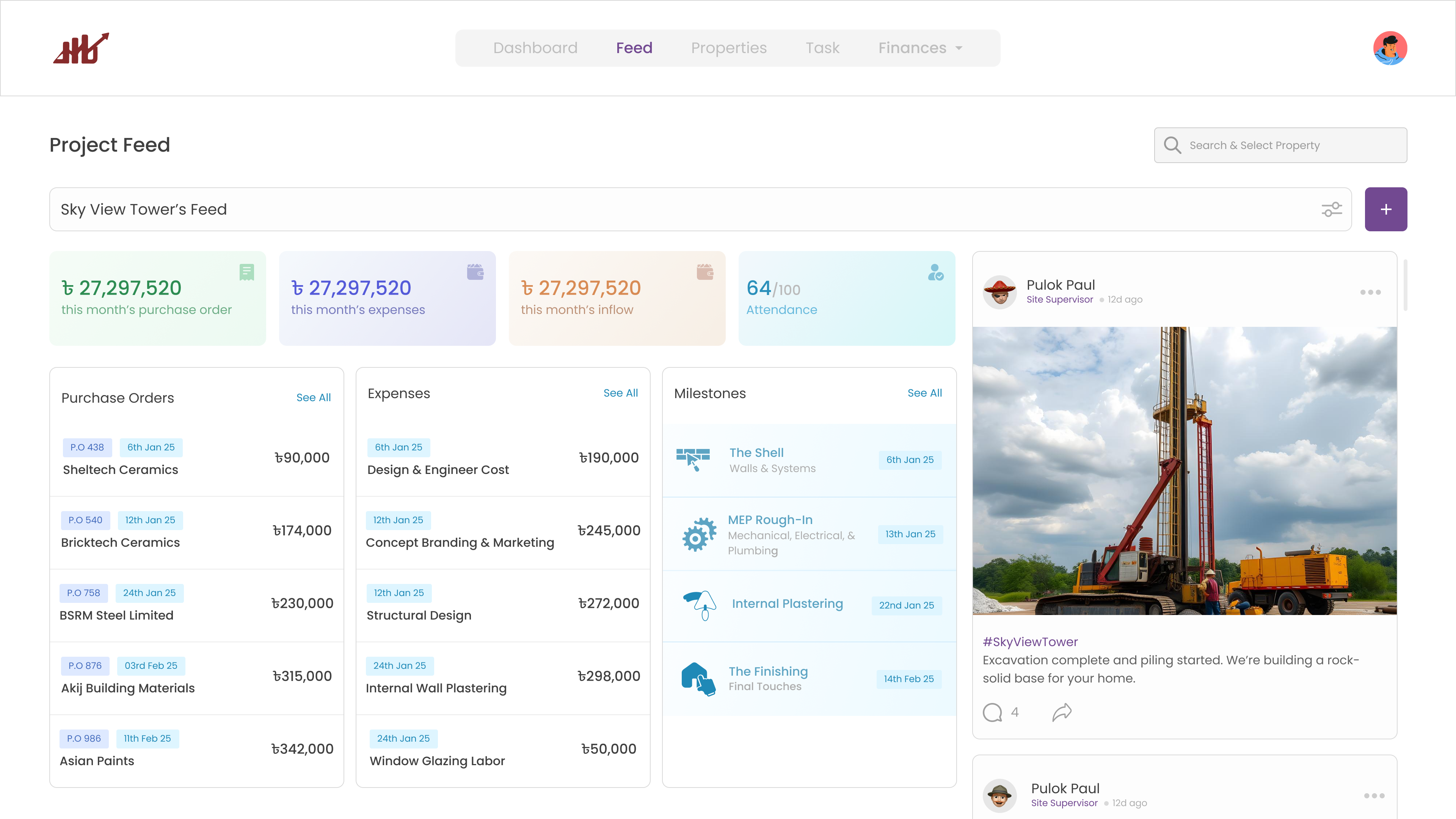Click the share arrow on Pulok's post

coord(1062,712)
